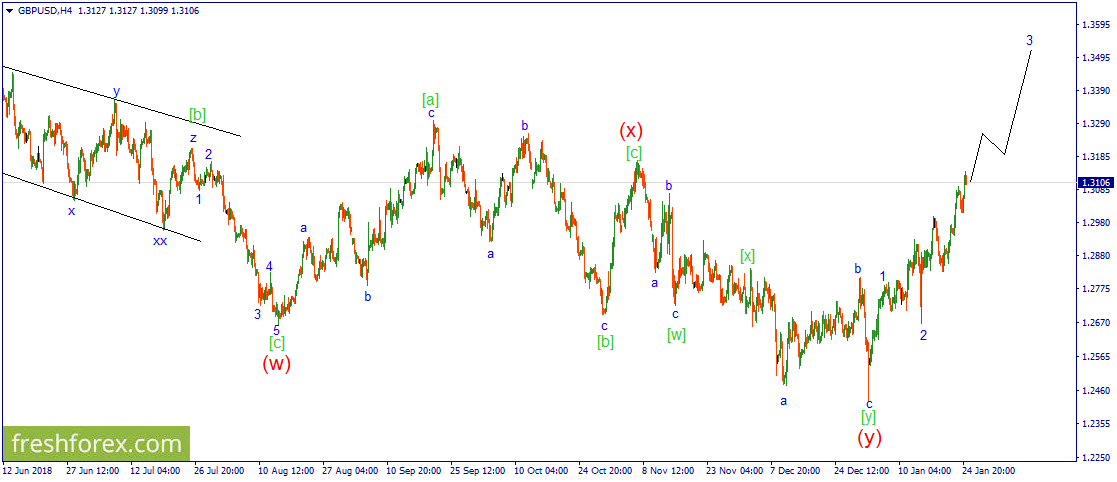This screenshot has height=482, width=1117.
Task: Click the green [x] wave label
Action: (x=747, y=255)
